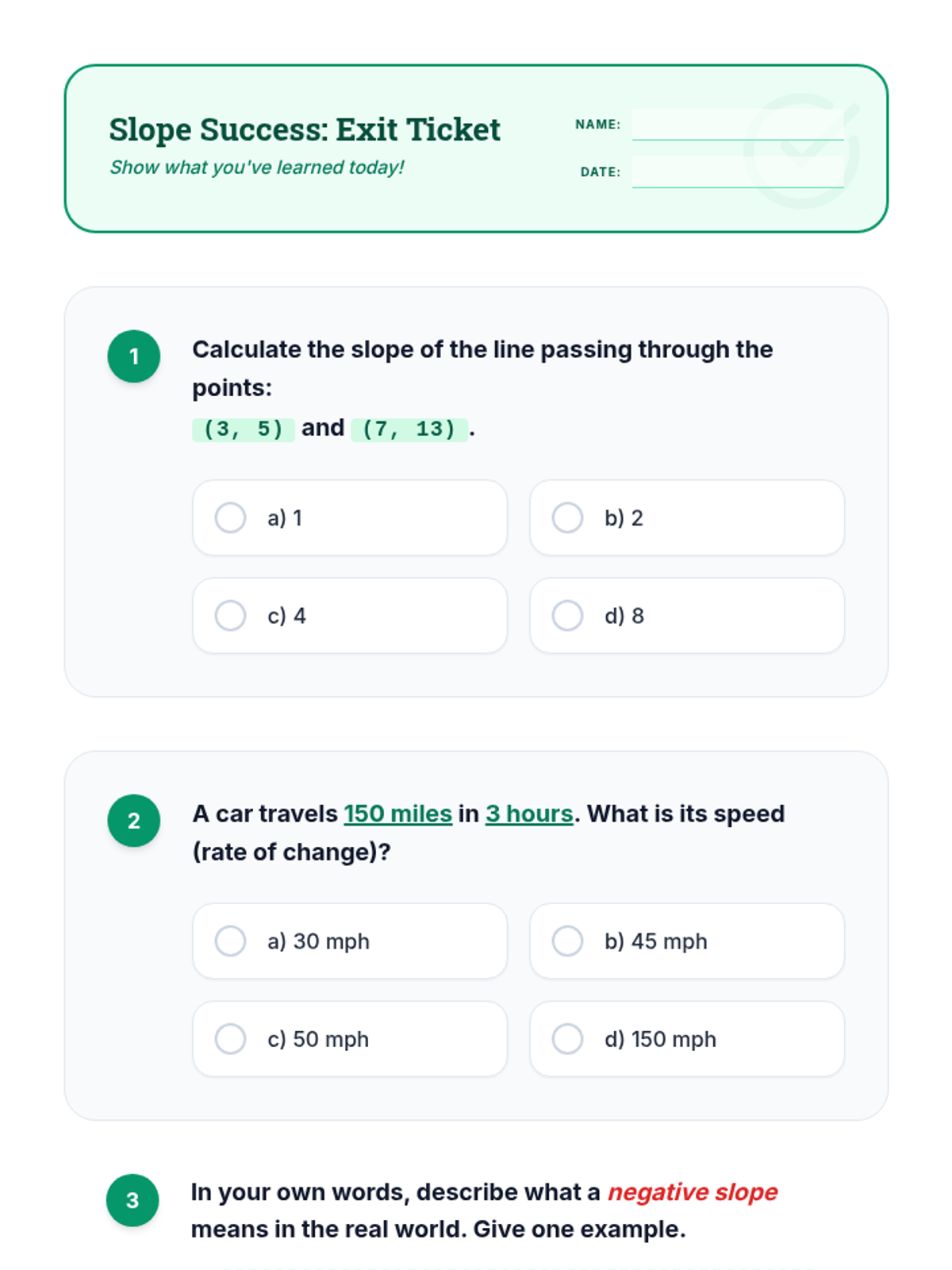Image resolution: width=952 pixels, height=1270 pixels.
Task: Click the Slope Success: Exit Ticket title
Action: pyautogui.click(x=305, y=129)
